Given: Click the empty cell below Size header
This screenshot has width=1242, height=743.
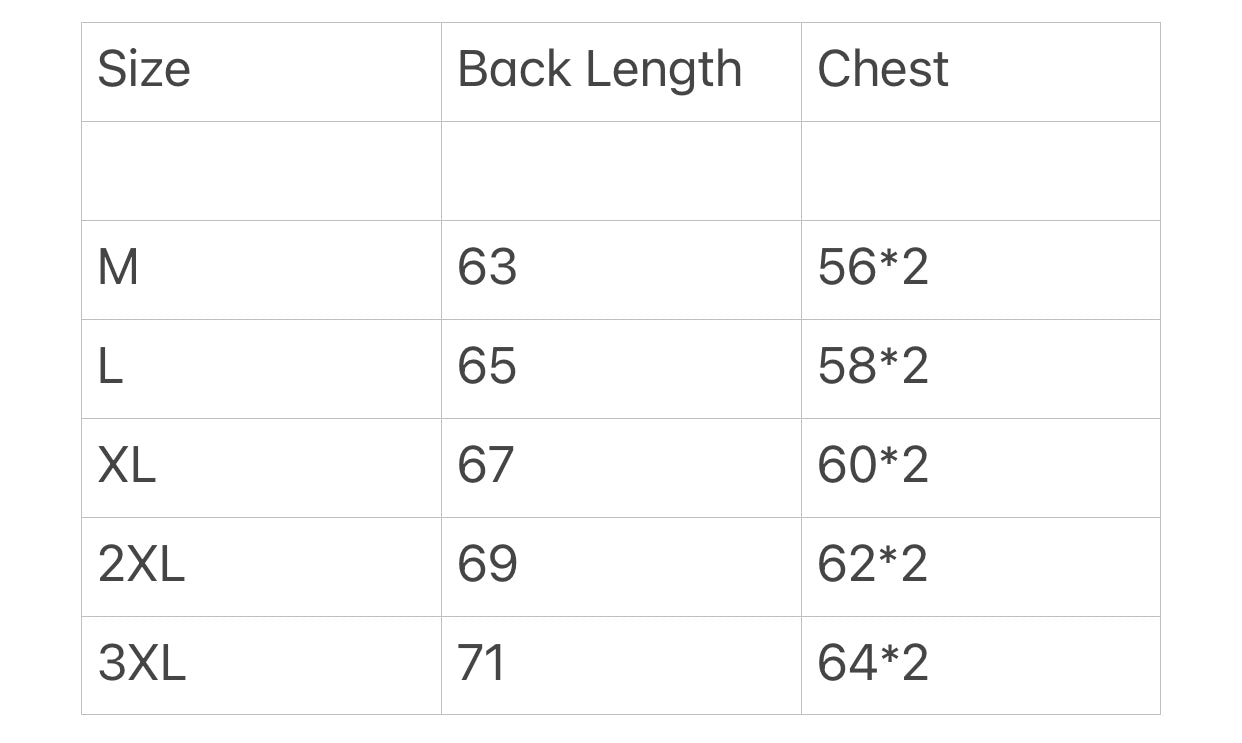Looking at the screenshot, I should 261,171.
